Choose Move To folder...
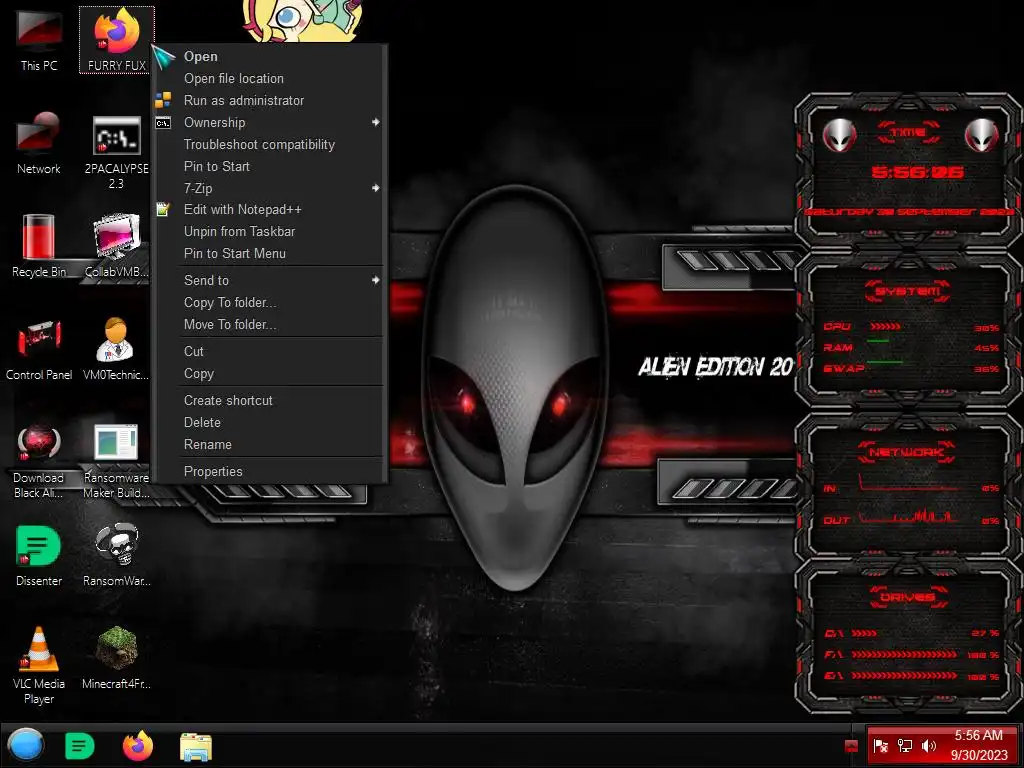The image size is (1024, 768). tap(270, 325)
